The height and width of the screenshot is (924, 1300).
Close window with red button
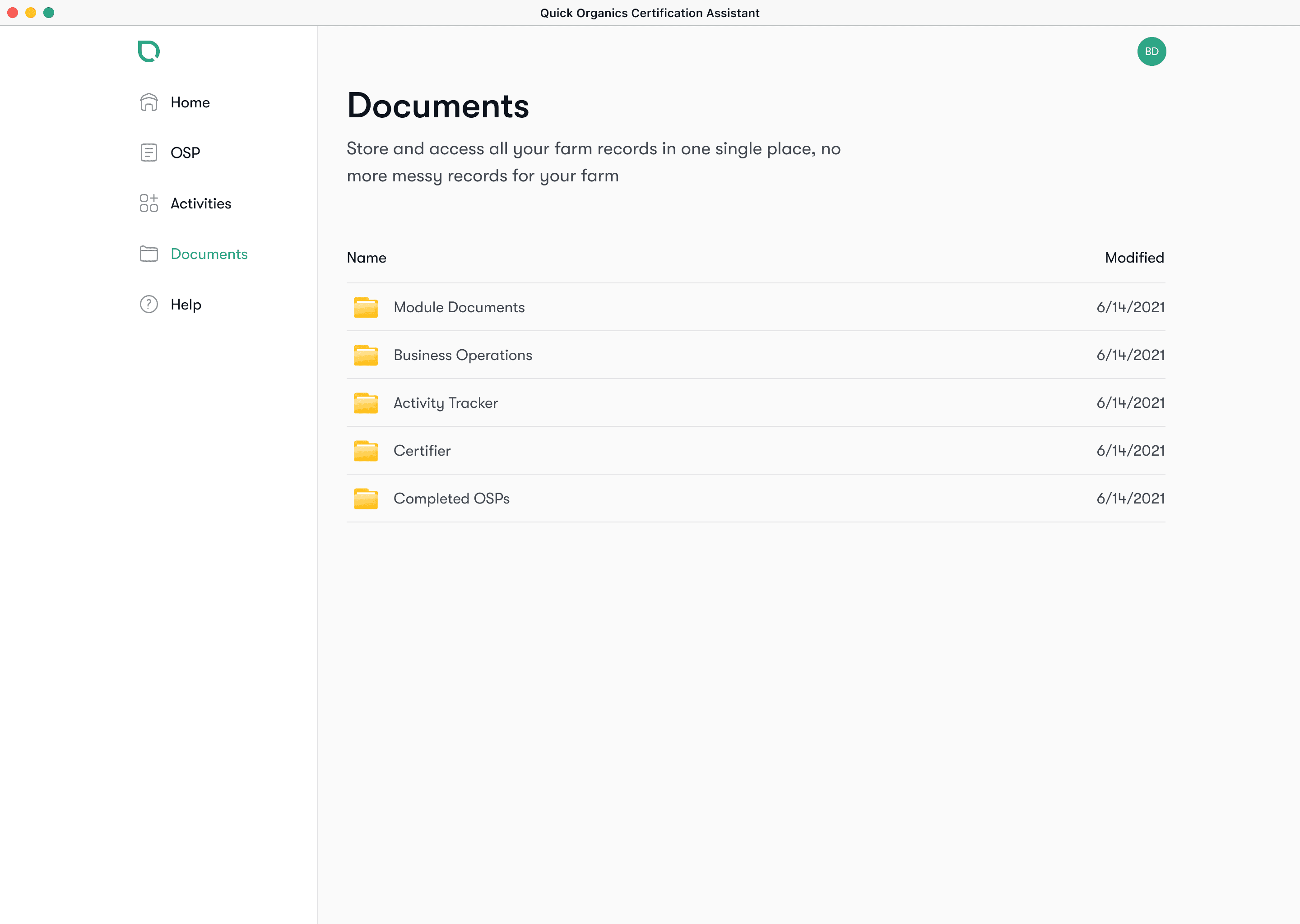tap(13, 13)
